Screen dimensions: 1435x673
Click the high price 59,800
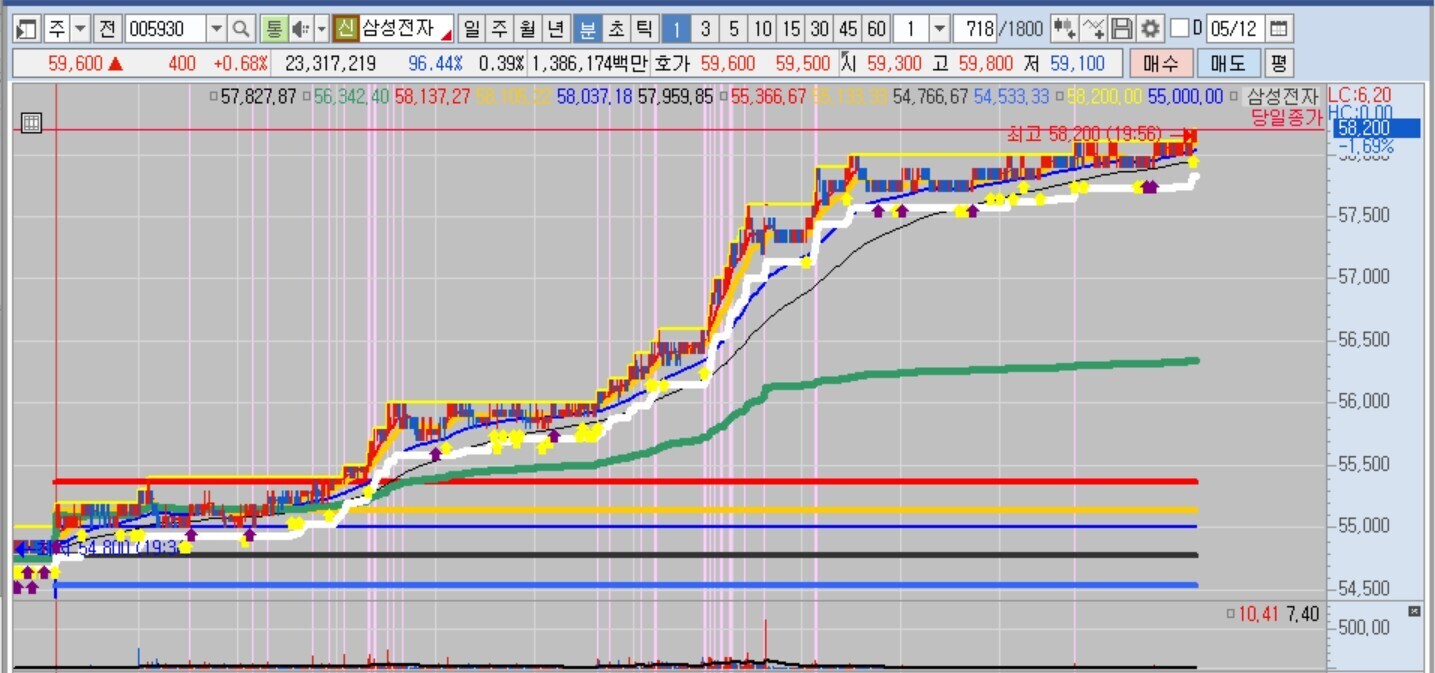point(986,64)
